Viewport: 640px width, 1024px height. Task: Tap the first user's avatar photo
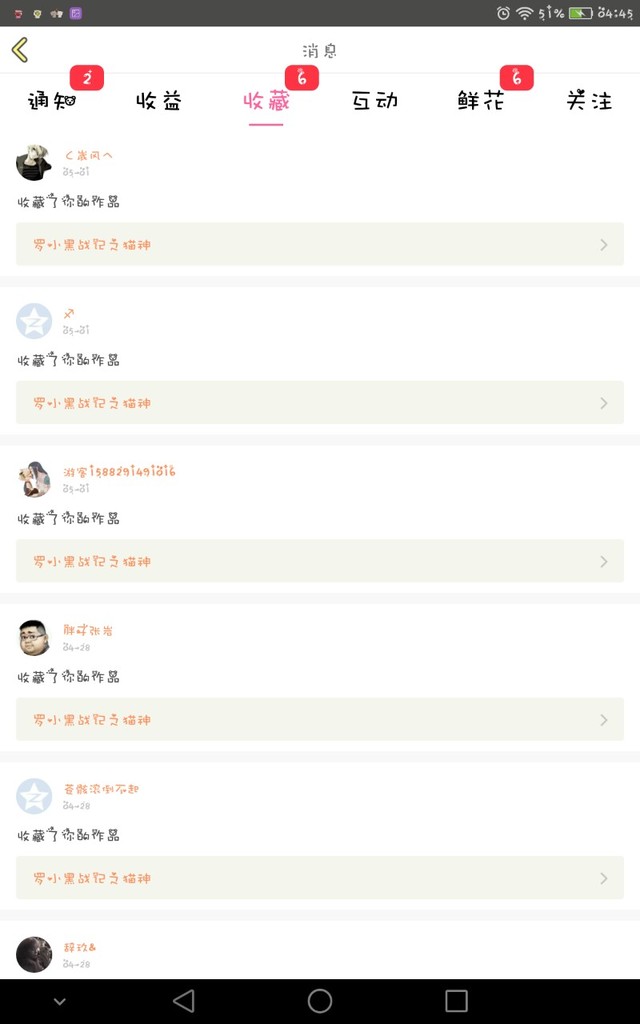click(34, 163)
